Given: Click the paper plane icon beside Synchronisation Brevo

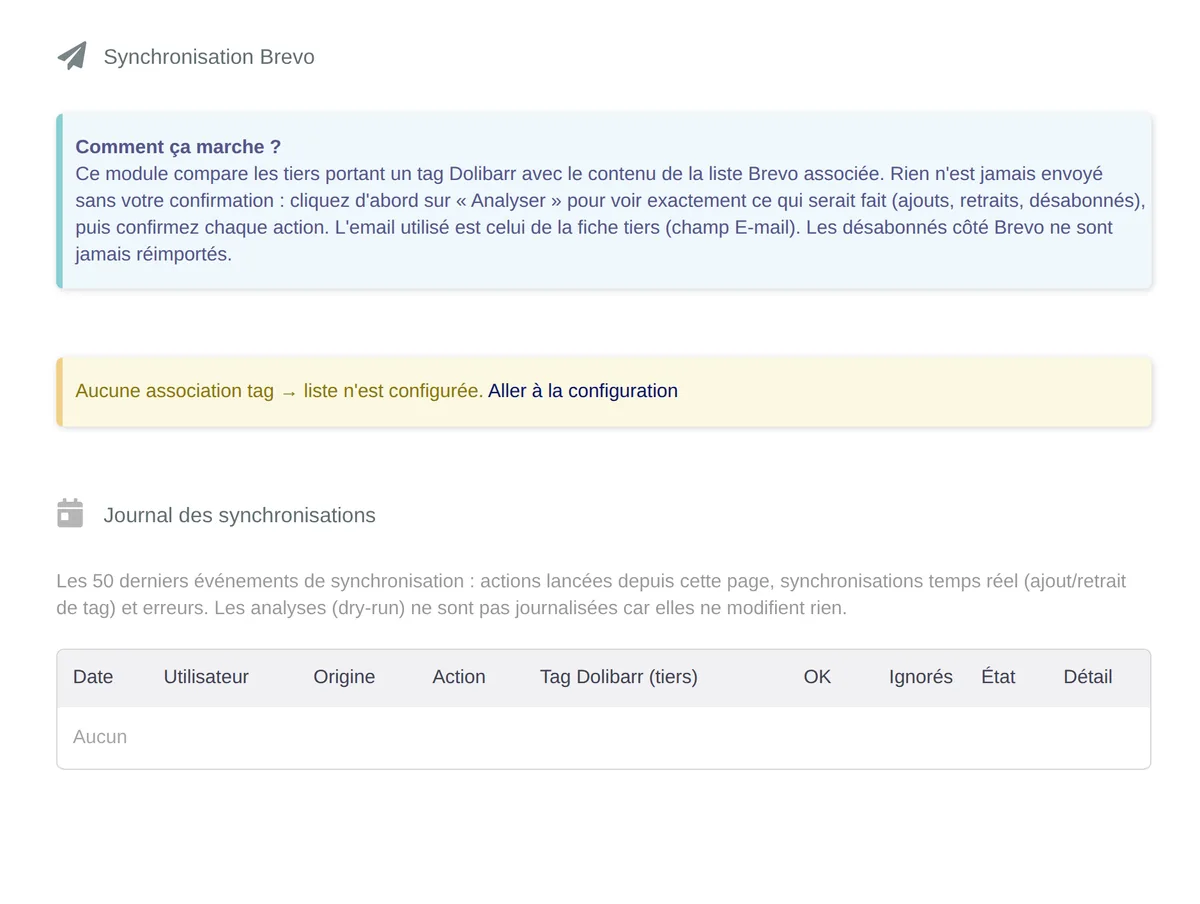Looking at the screenshot, I should 72,56.
